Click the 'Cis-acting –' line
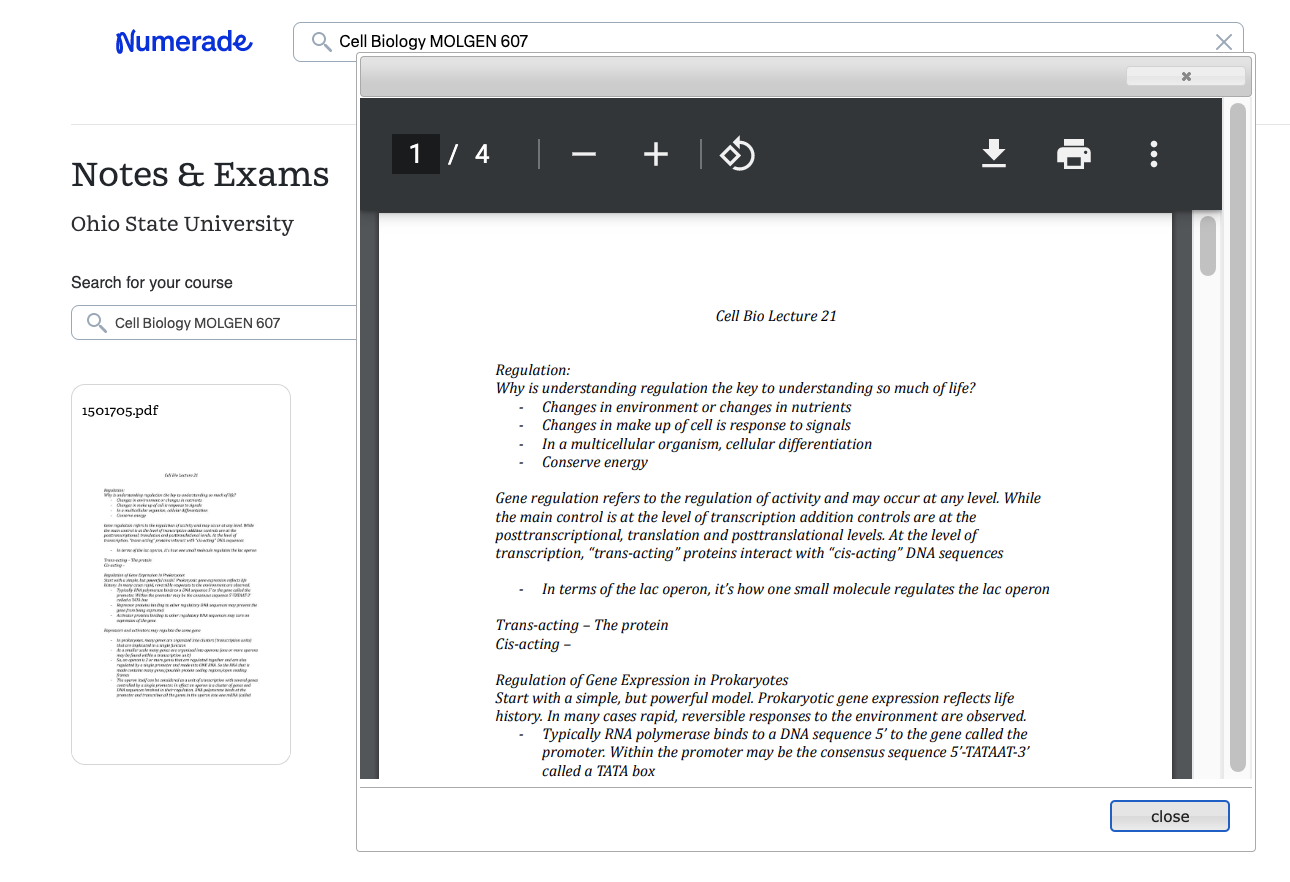 533,644
